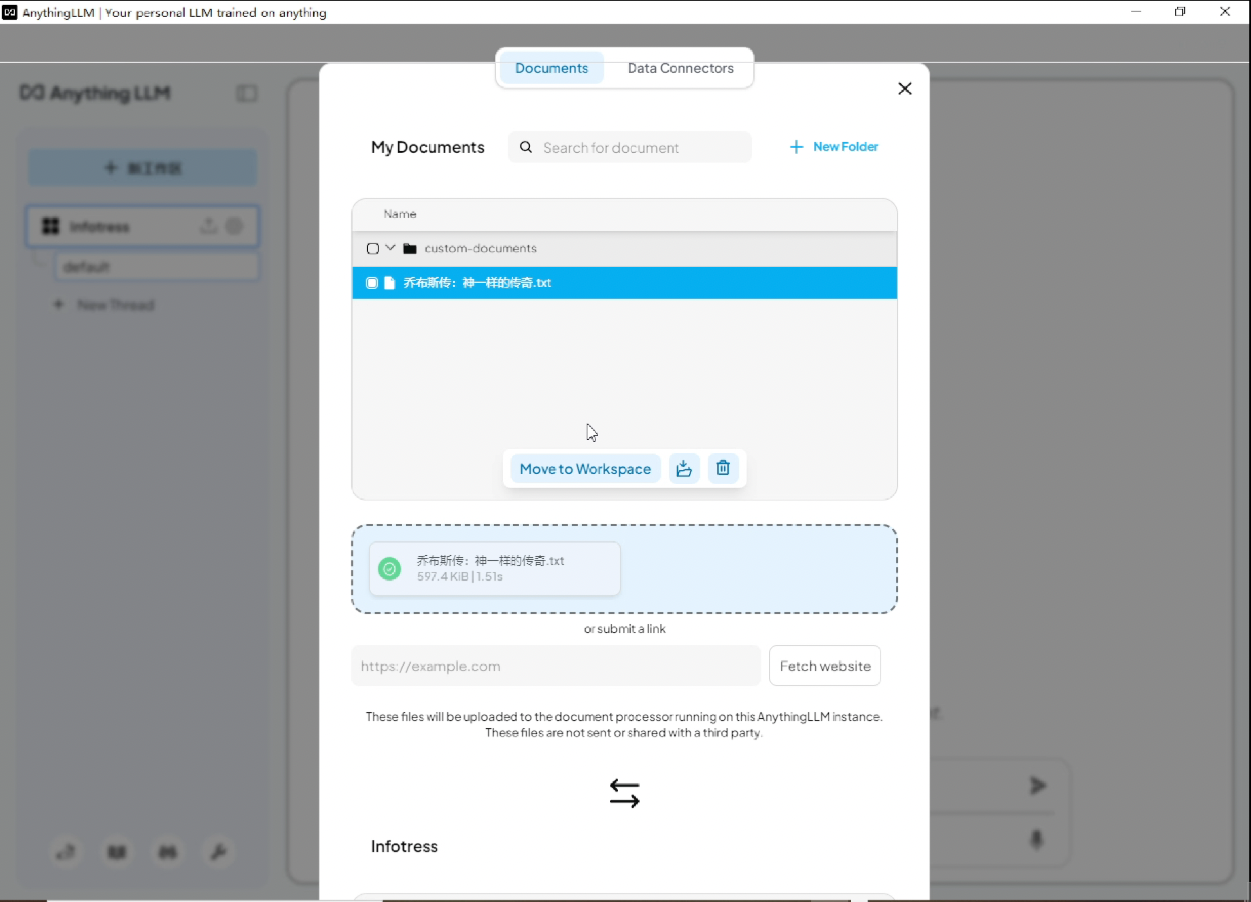This screenshot has width=1251, height=902.
Task: Open settings with the wrench icon
Action: coord(217,852)
